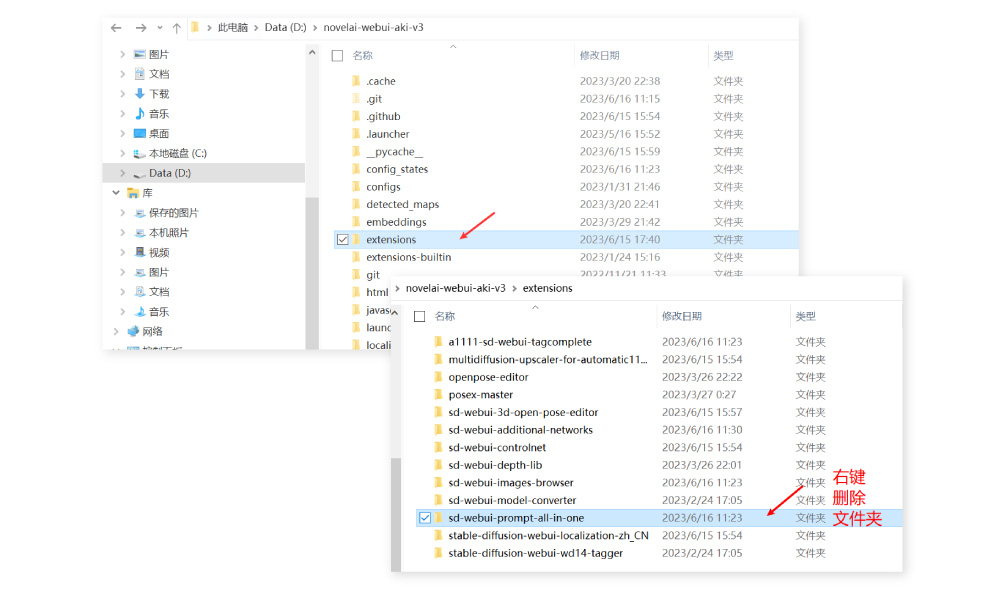Select sd-webui-additional-networks folder name

pyautogui.click(x=520, y=430)
